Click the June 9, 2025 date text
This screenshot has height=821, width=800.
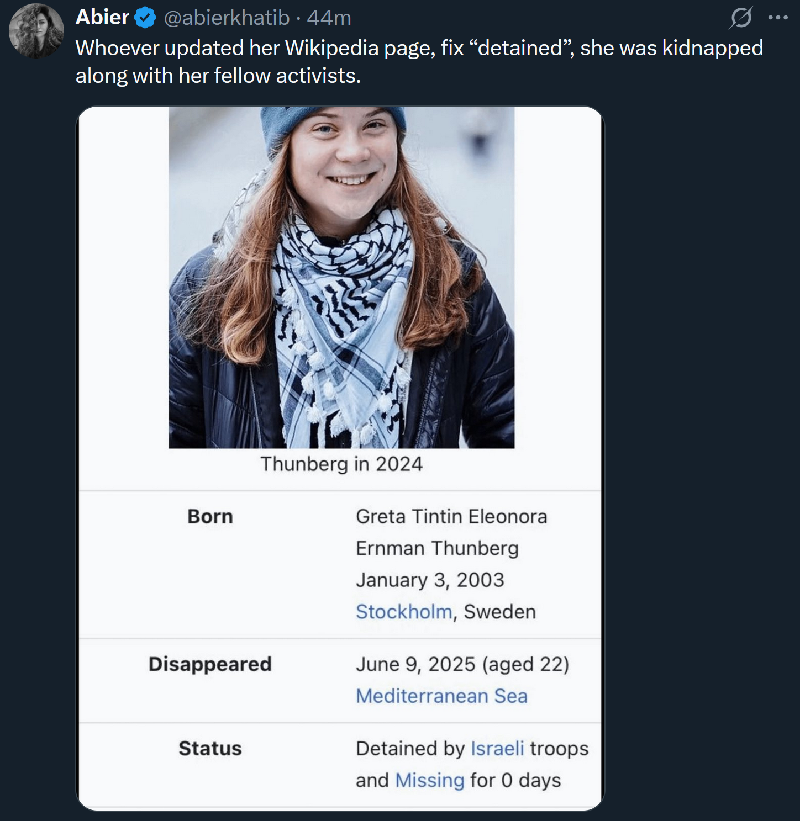416,664
